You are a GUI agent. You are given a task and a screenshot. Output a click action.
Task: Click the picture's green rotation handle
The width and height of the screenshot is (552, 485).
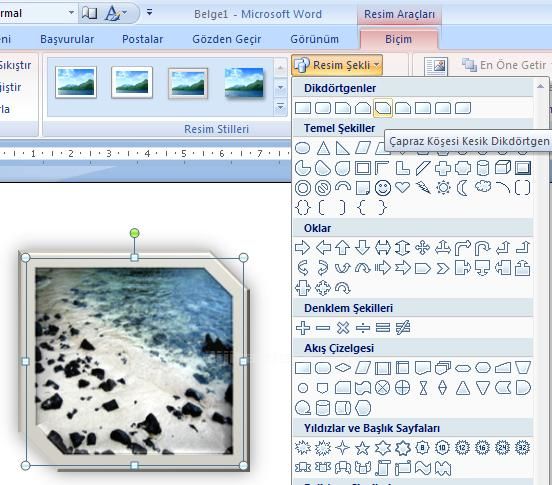pos(134,233)
